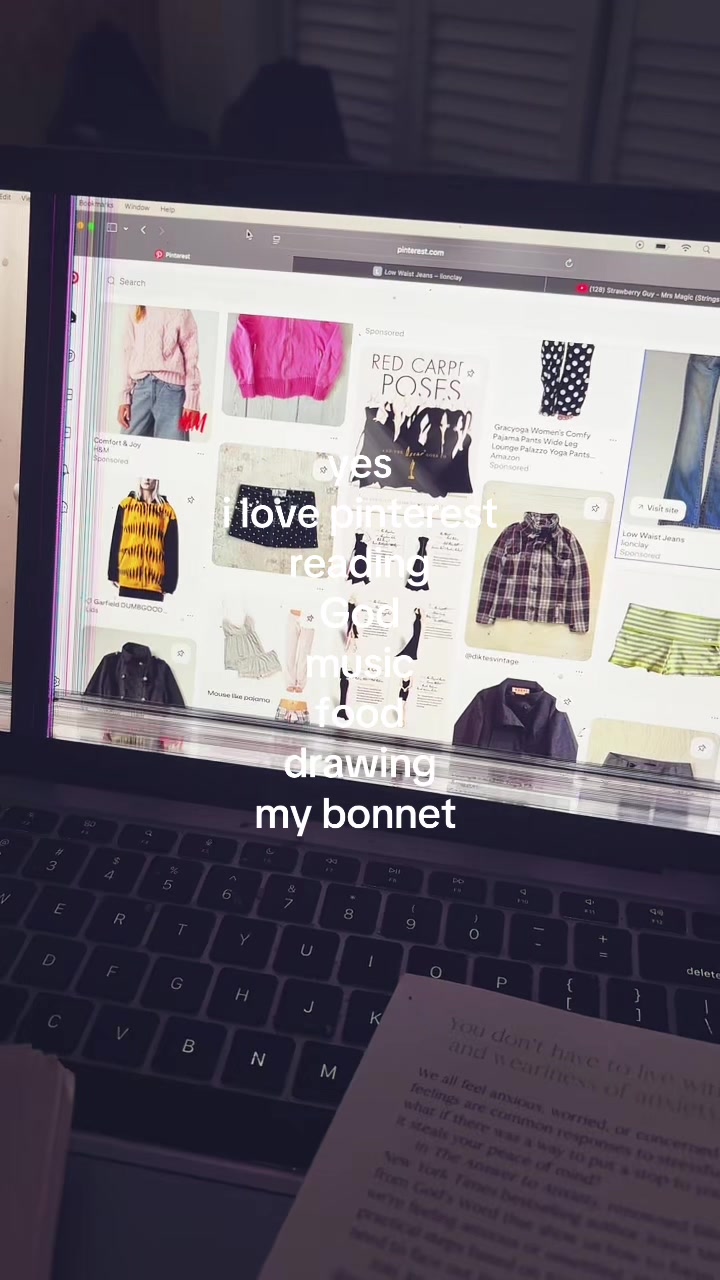720x1280 pixels.
Task: Click the star icon on Garfield sweater pin
Action: 190,500
